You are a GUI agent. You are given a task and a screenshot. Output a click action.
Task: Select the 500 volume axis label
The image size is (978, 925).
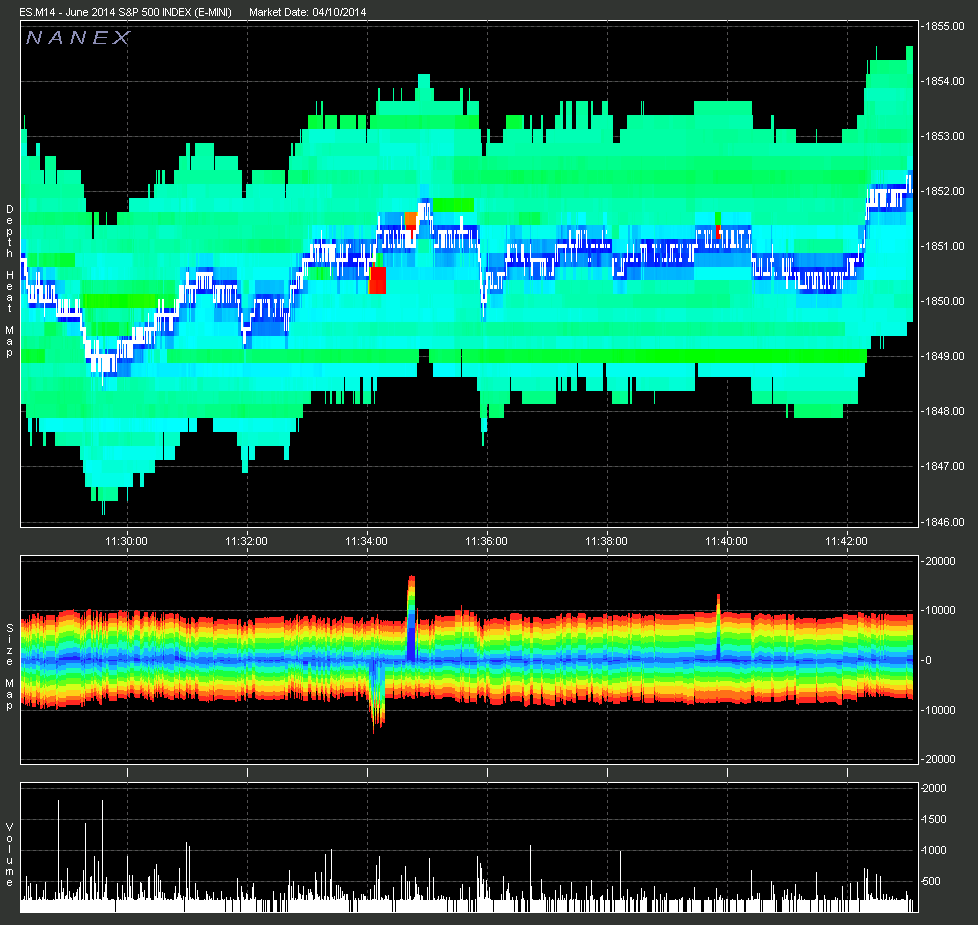click(931, 881)
